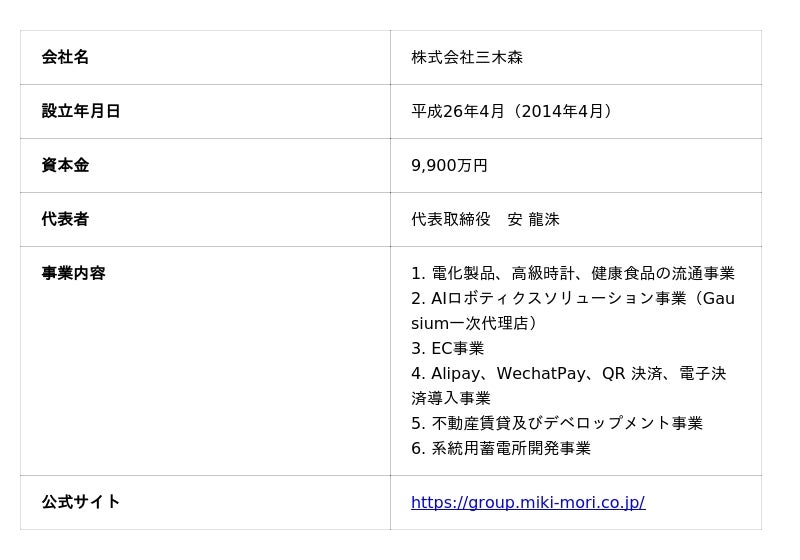Screen dimensions: 800x560
Task: Click the 公式サイト label
Action: pyautogui.click(x=81, y=502)
